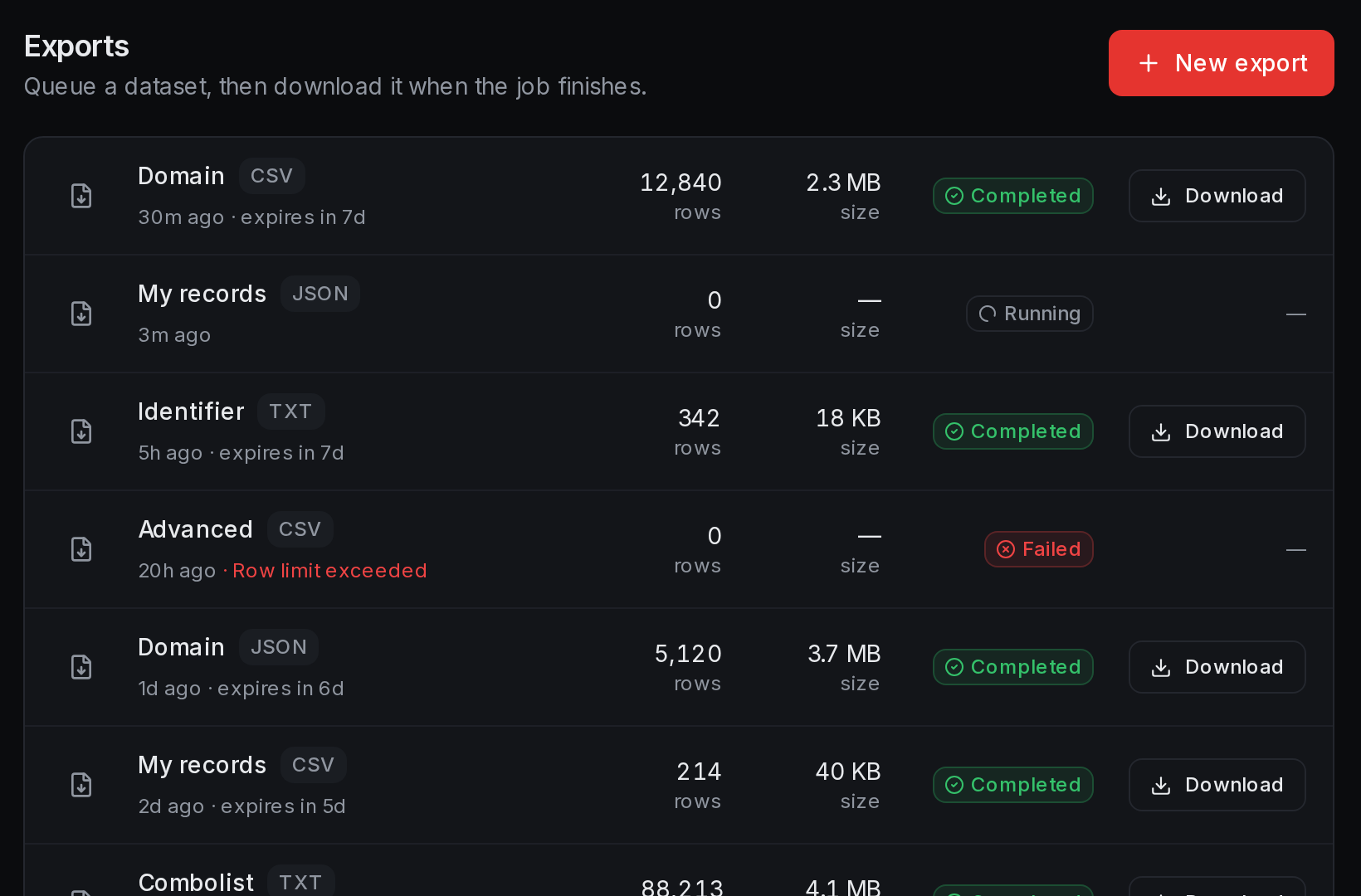Click '30m ago · expires in 7d' text
Screen dimensions: 1361x896
pos(251,217)
